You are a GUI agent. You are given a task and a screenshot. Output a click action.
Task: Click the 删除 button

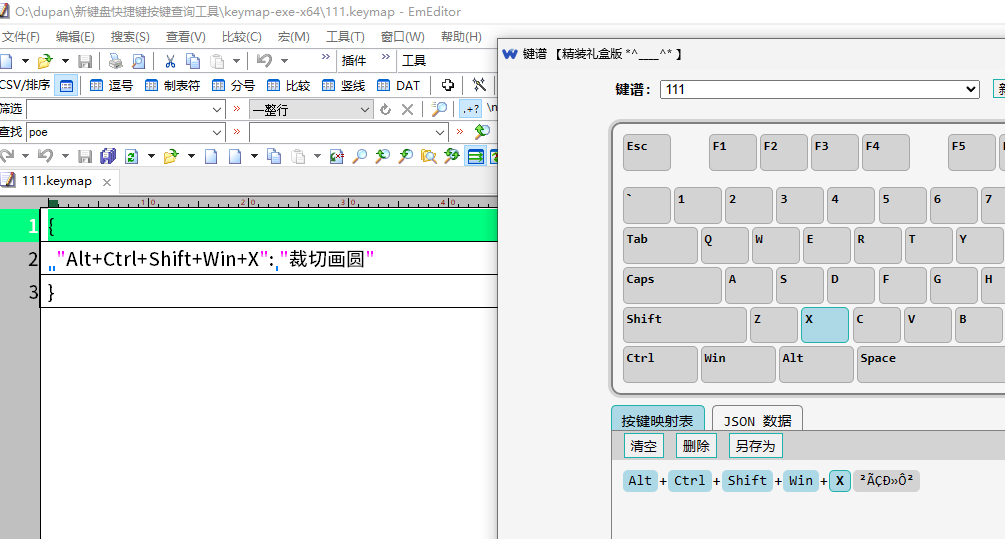tap(696, 446)
